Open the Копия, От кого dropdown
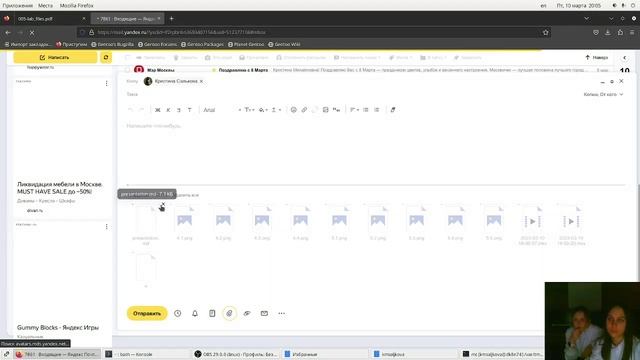 [603, 94]
